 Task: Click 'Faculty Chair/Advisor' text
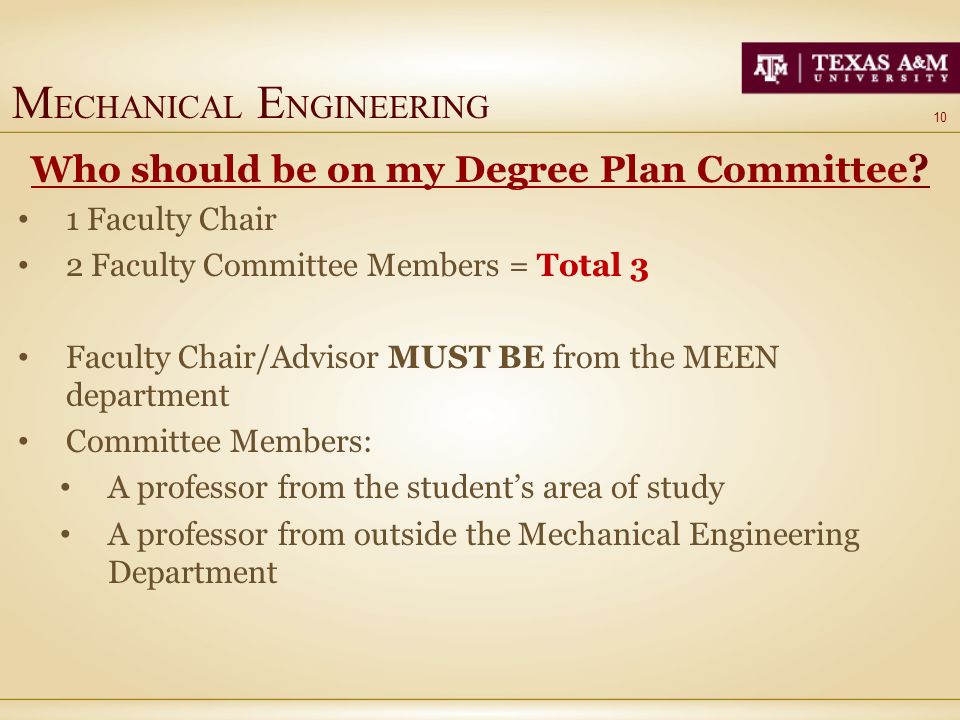point(222,358)
